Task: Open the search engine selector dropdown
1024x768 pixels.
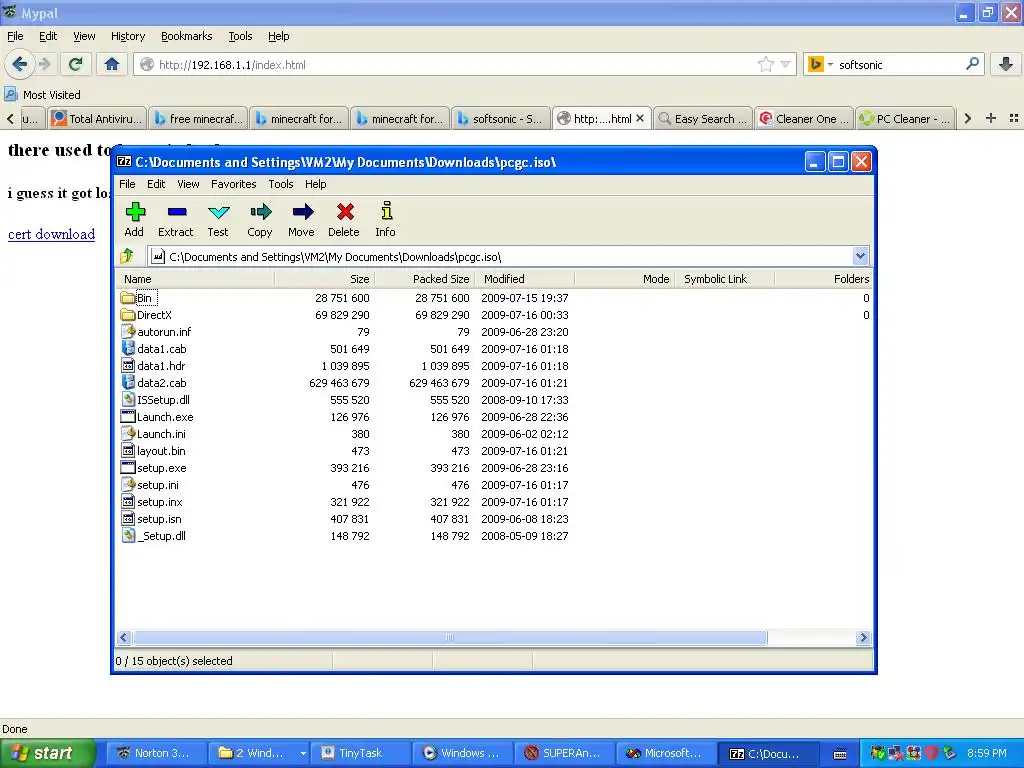Action: tap(831, 65)
